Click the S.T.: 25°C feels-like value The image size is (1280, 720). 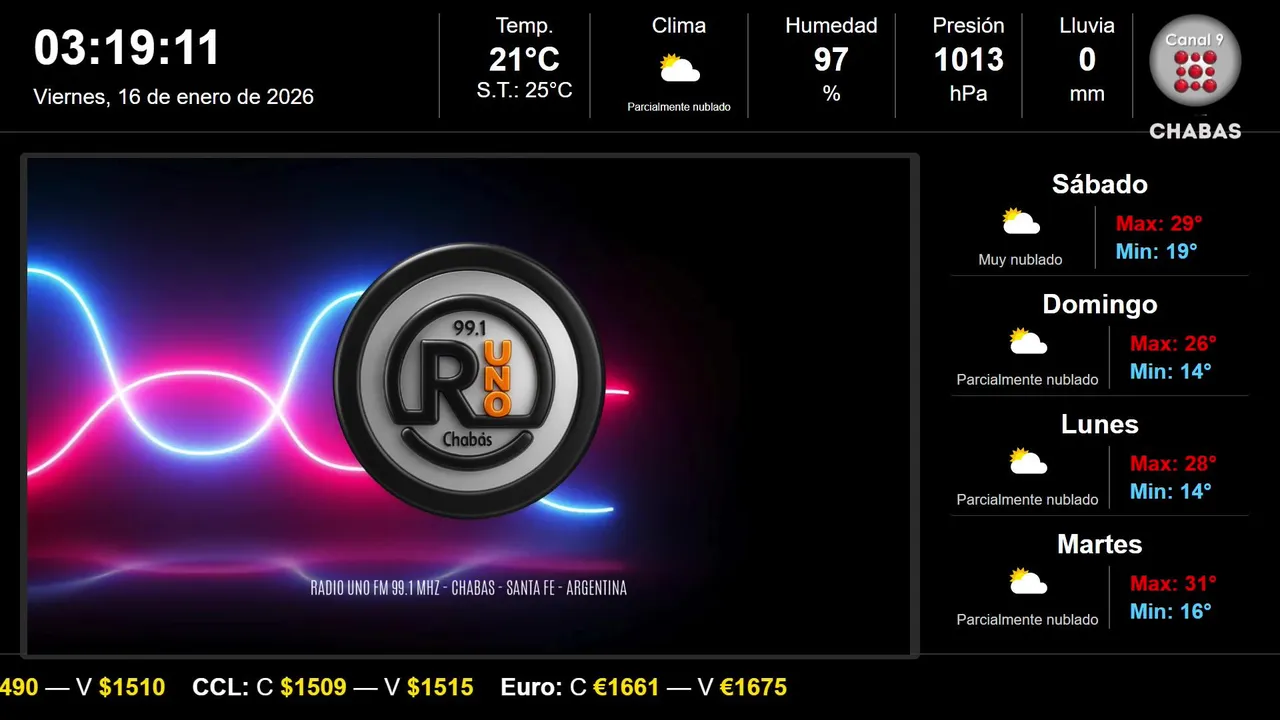point(524,90)
